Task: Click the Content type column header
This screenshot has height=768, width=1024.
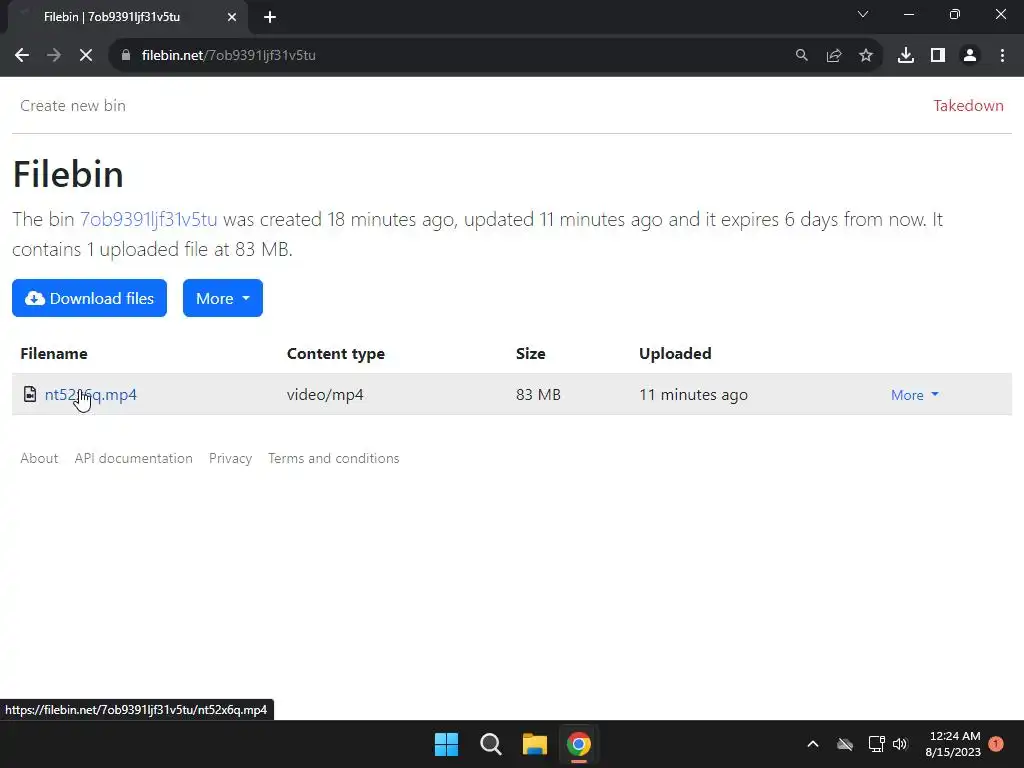Action: click(x=336, y=353)
